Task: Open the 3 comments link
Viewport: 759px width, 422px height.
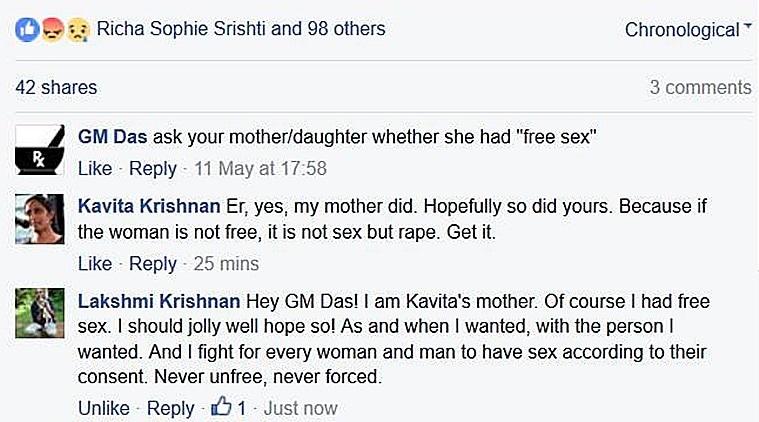Action: [x=700, y=88]
